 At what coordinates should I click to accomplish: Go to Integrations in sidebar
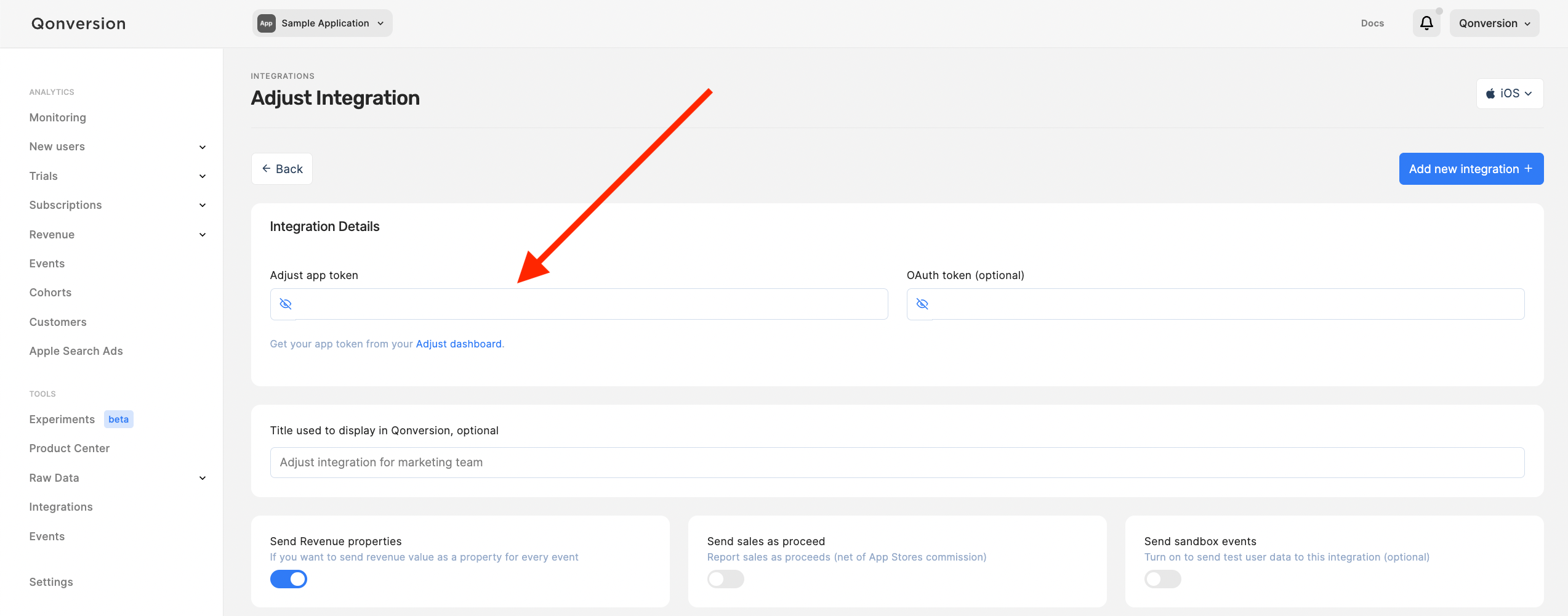(61, 507)
